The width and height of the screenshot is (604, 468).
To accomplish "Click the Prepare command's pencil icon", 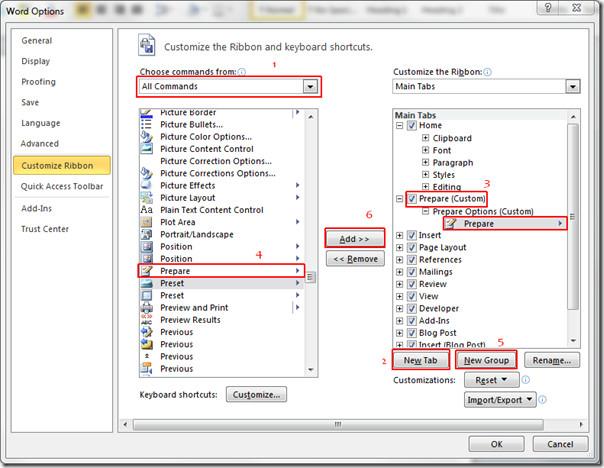I will (x=147, y=271).
